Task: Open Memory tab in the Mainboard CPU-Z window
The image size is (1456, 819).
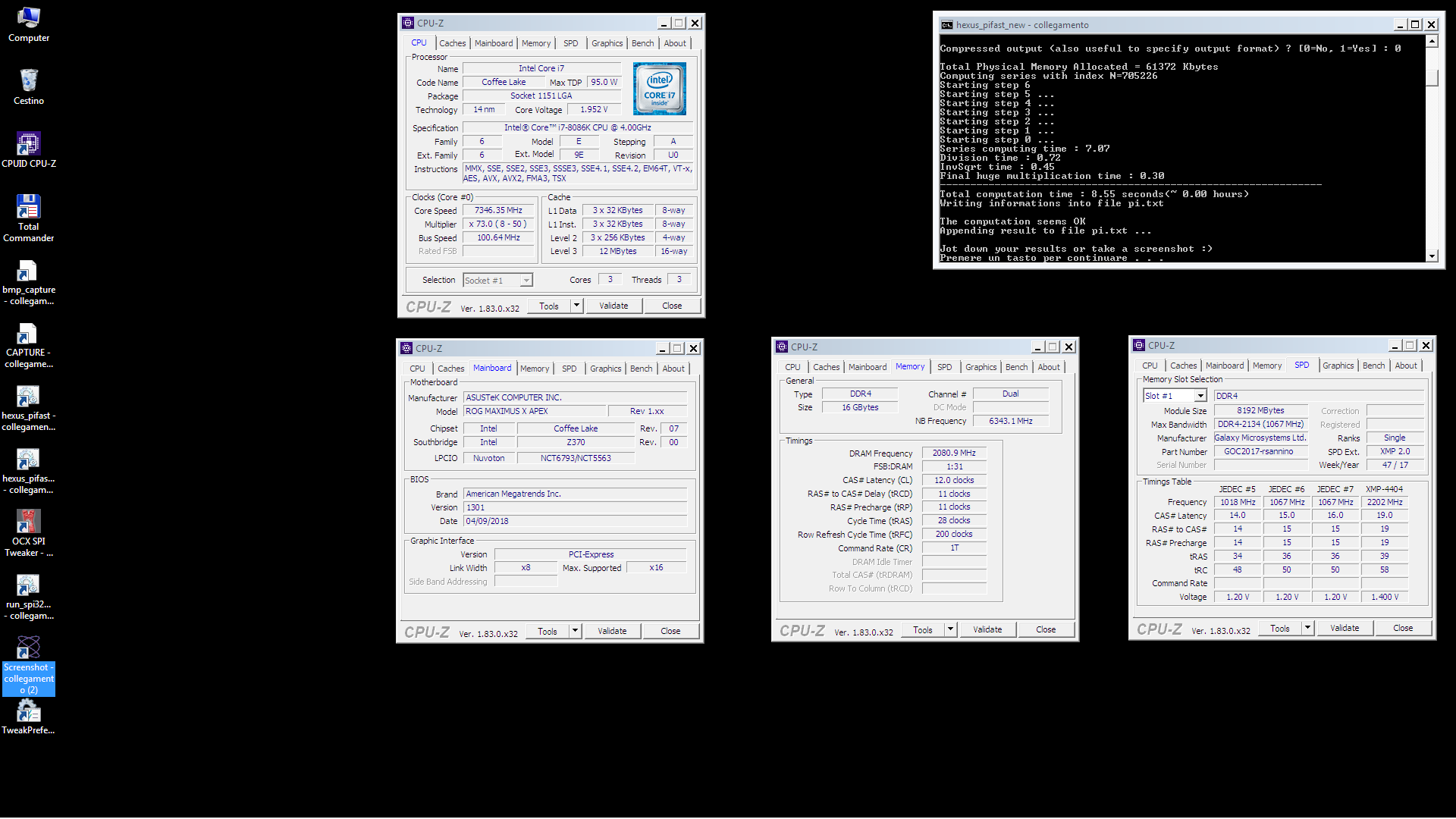Action: 534,369
